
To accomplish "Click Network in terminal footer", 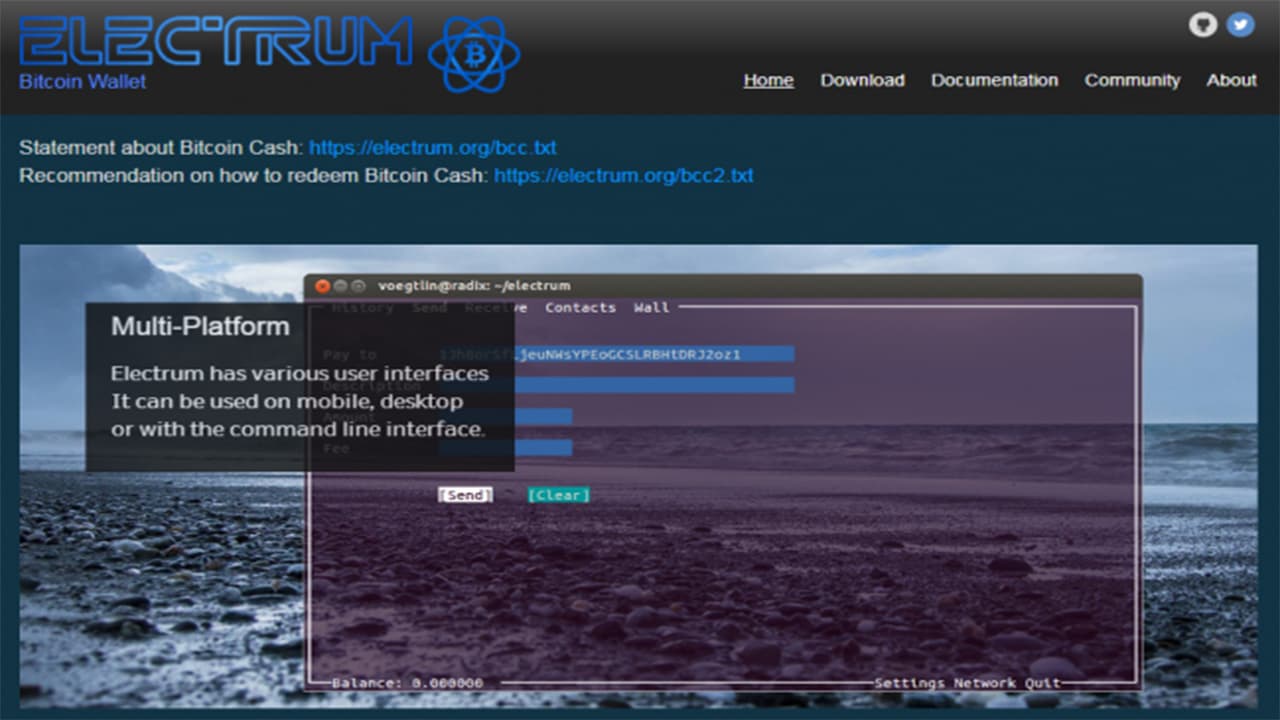I will point(986,683).
